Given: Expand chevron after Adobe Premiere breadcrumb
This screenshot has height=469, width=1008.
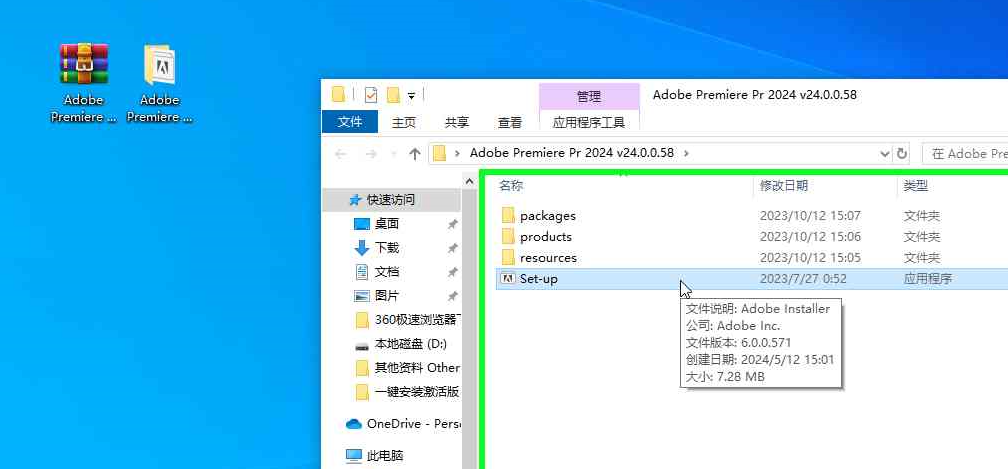Looking at the screenshot, I should click(687, 154).
